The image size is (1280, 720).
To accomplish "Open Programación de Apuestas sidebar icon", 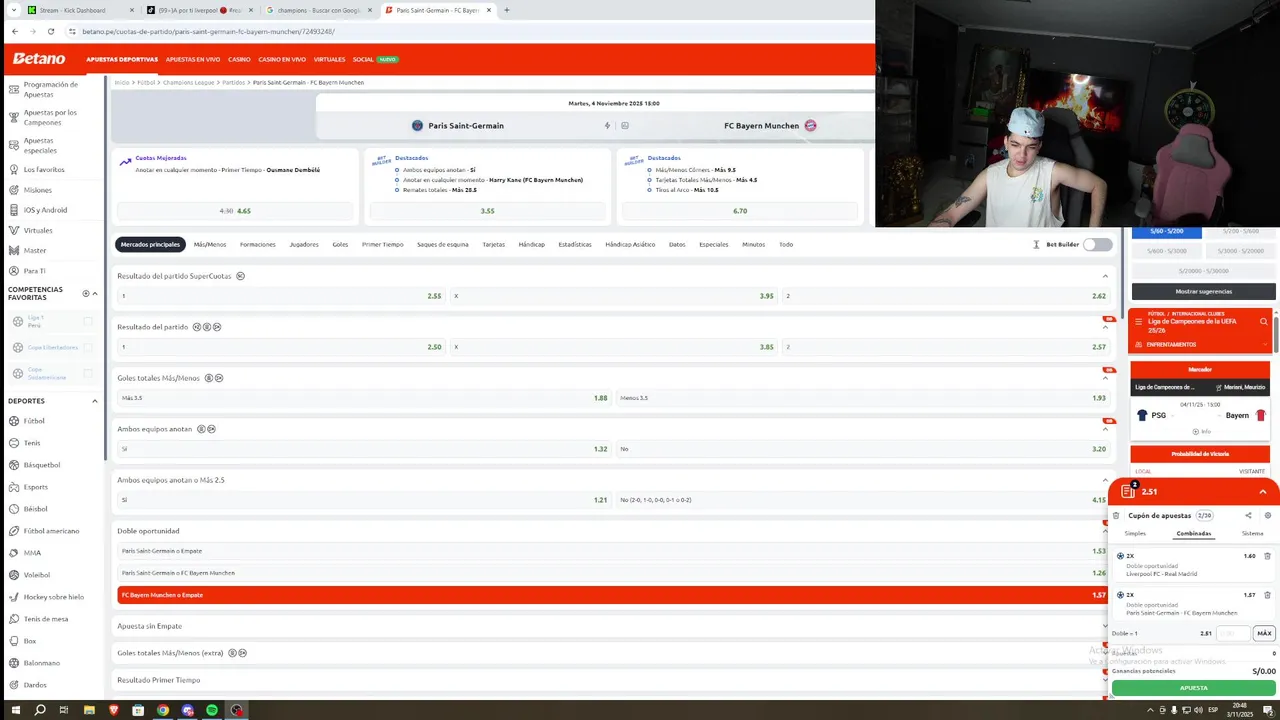I will pos(14,89).
